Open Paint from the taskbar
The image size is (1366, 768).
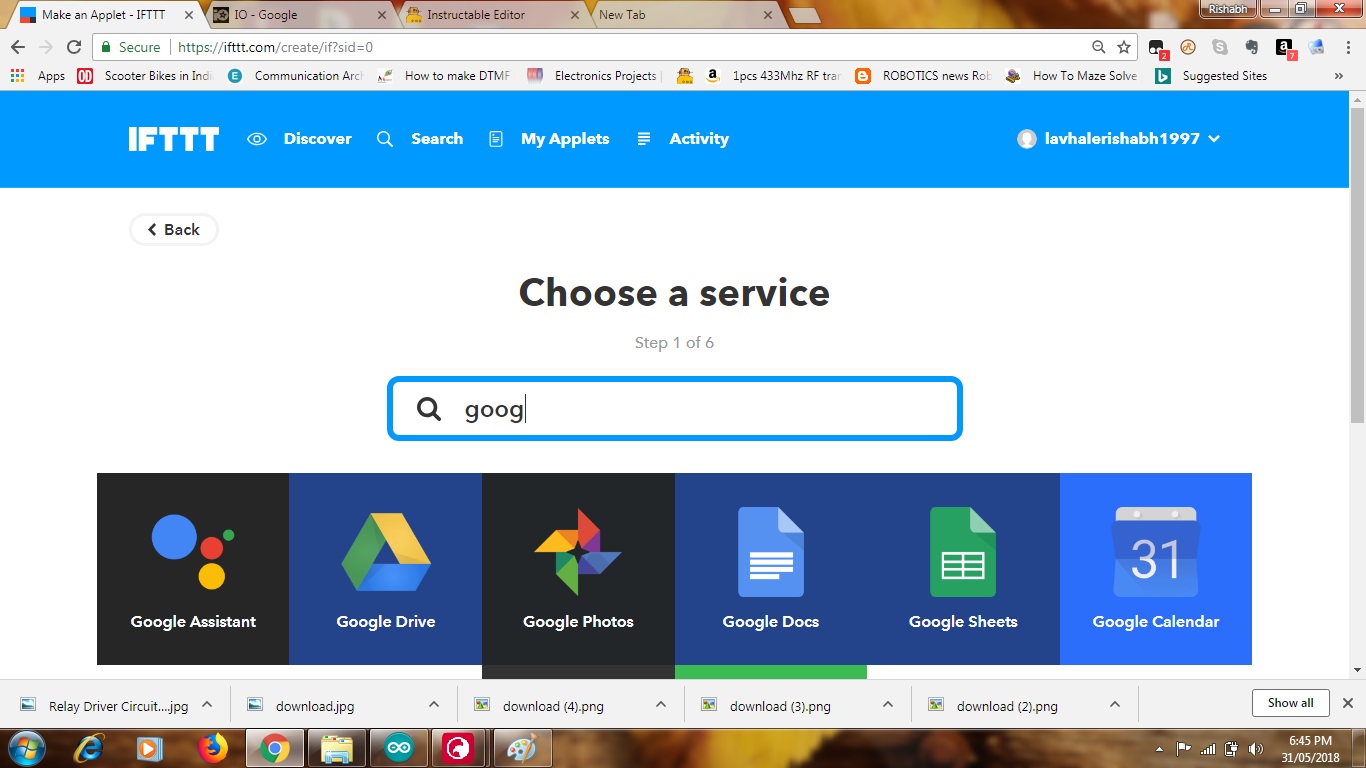pyautogui.click(x=521, y=748)
